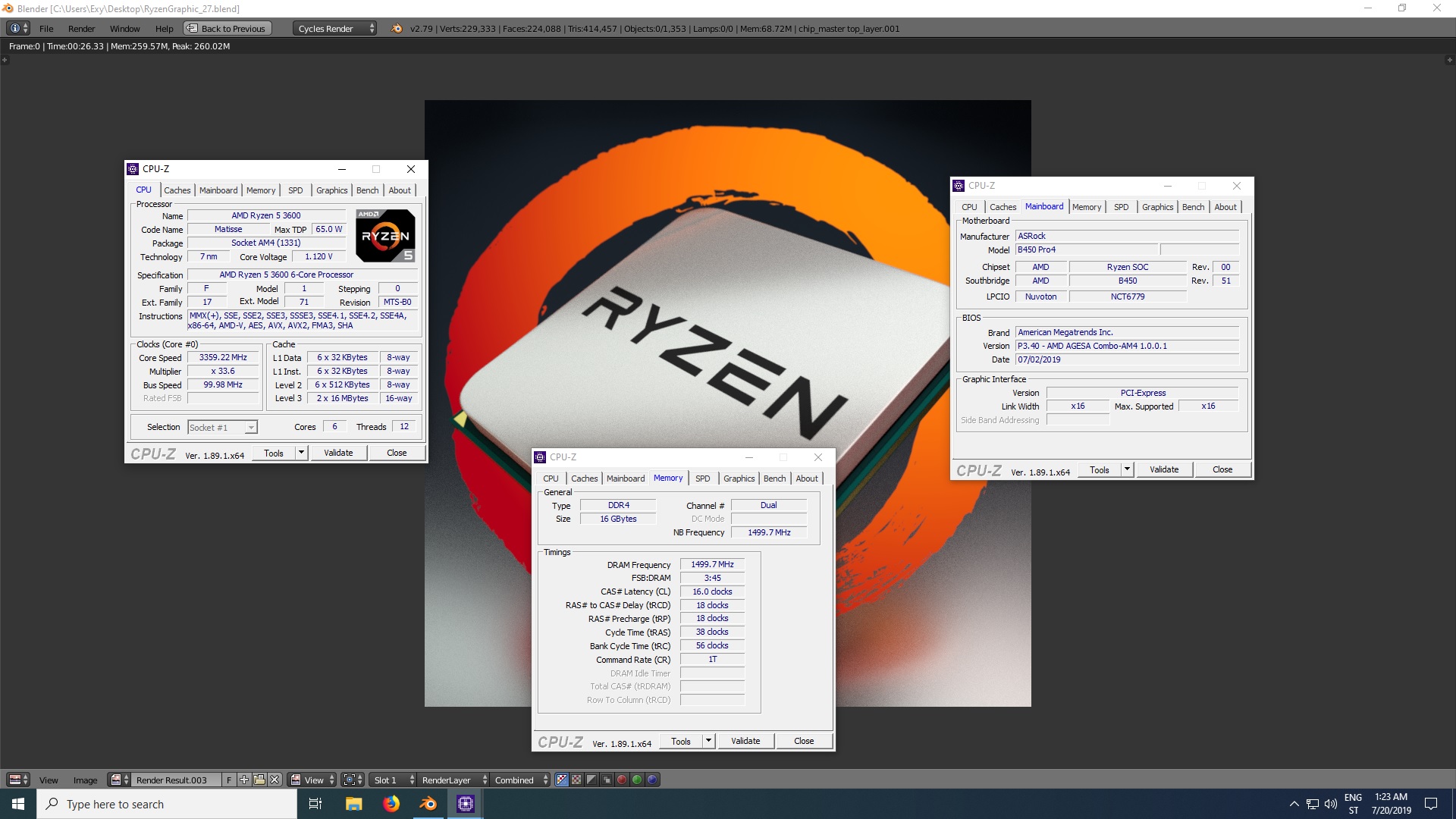This screenshot has width=1456, height=819.
Task: Open Blender's Render menu
Action: [81, 29]
